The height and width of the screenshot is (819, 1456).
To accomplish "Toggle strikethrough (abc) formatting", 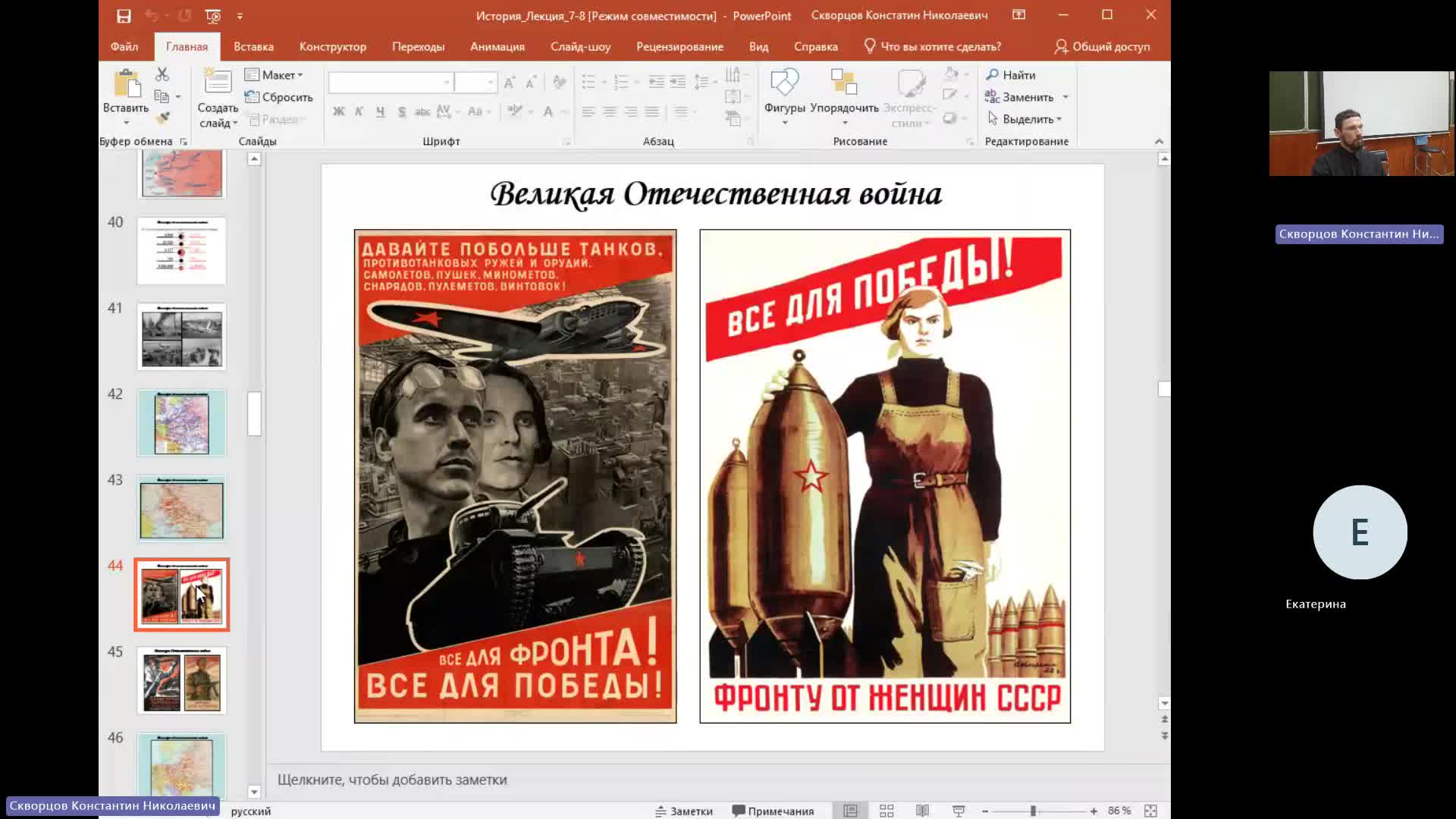I will [x=422, y=111].
